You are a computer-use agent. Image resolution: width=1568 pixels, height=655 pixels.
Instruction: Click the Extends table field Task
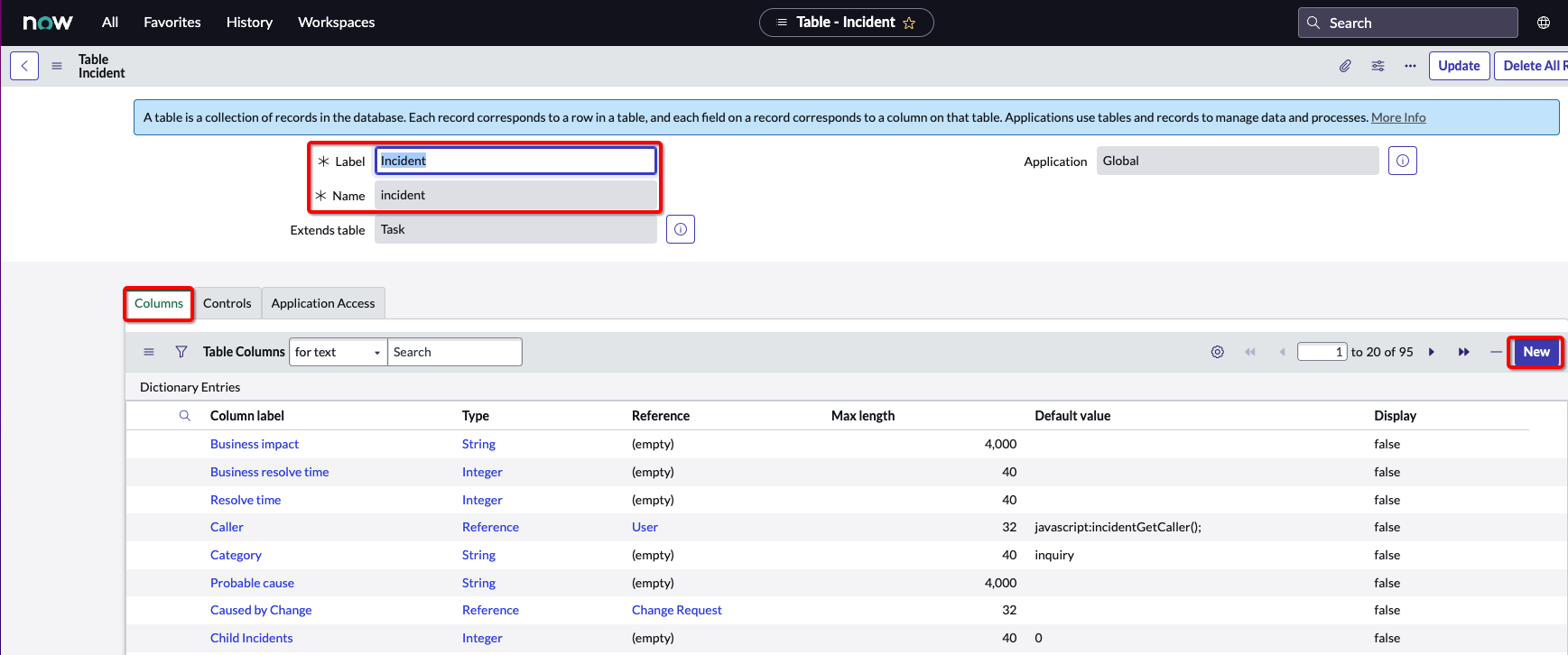(x=515, y=229)
